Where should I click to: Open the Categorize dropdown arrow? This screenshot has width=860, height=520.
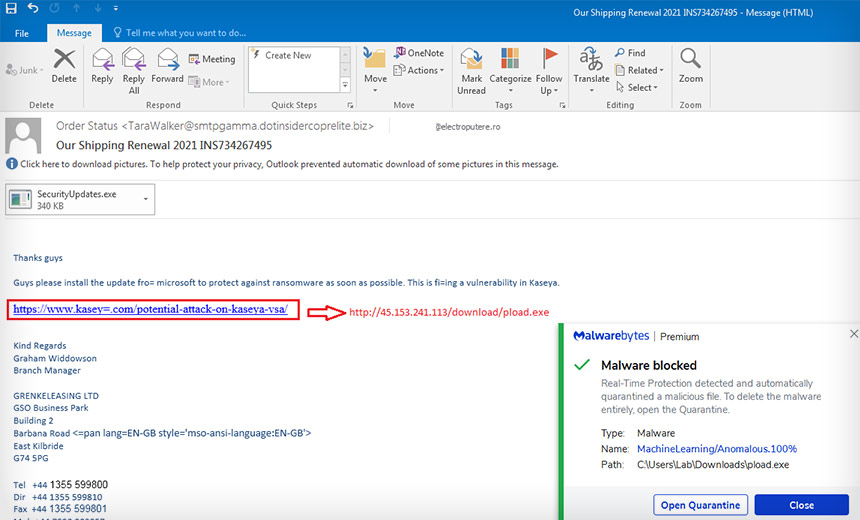pos(510,90)
